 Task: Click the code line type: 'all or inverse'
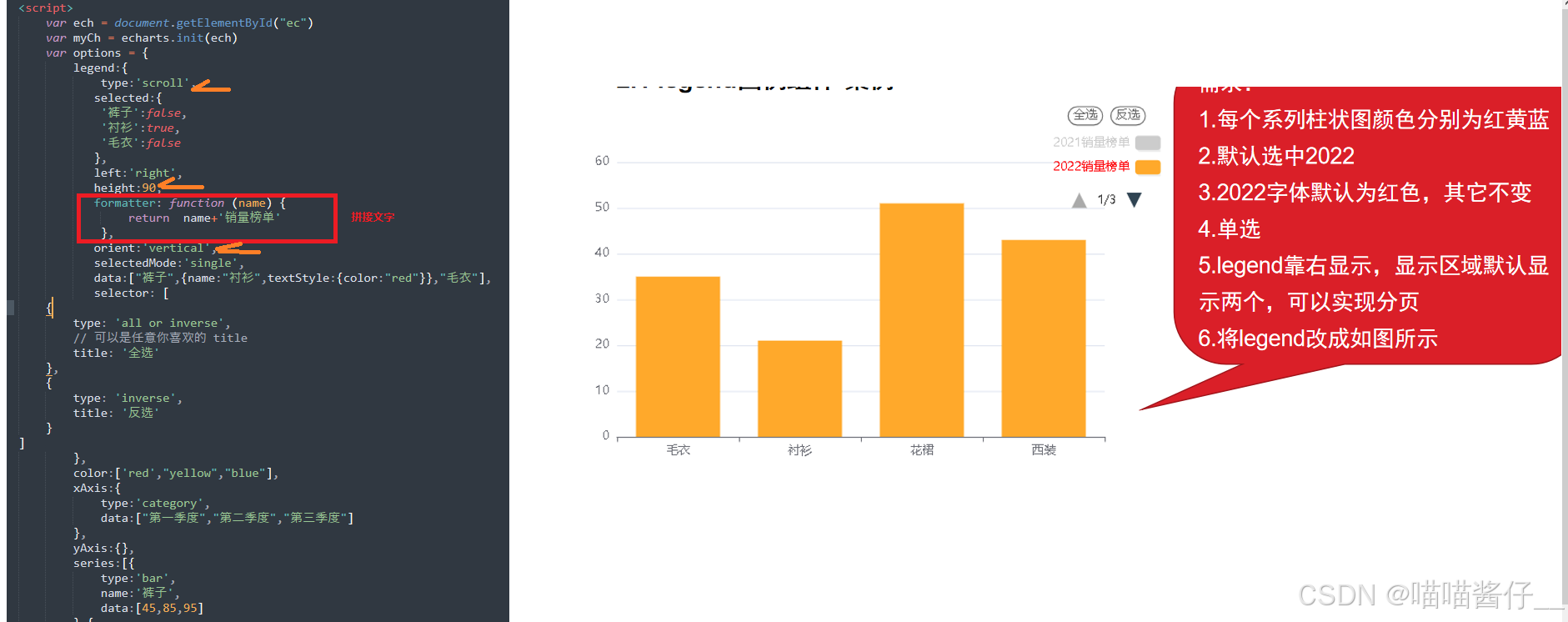(152, 324)
